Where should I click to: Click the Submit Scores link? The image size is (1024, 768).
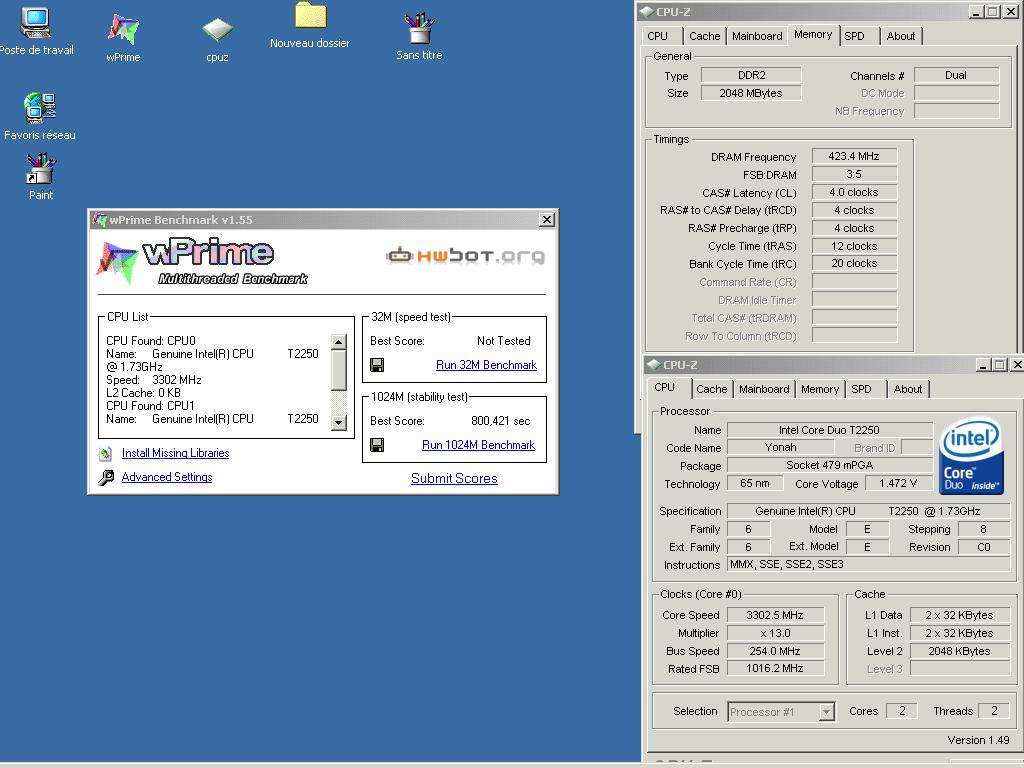[455, 478]
